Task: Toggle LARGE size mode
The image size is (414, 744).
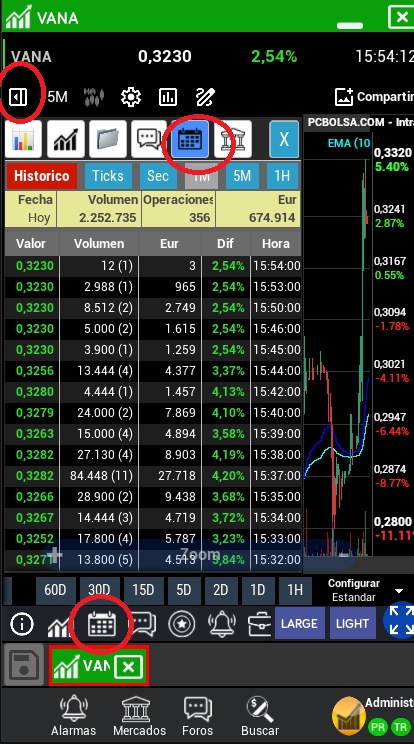Action: (x=299, y=623)
